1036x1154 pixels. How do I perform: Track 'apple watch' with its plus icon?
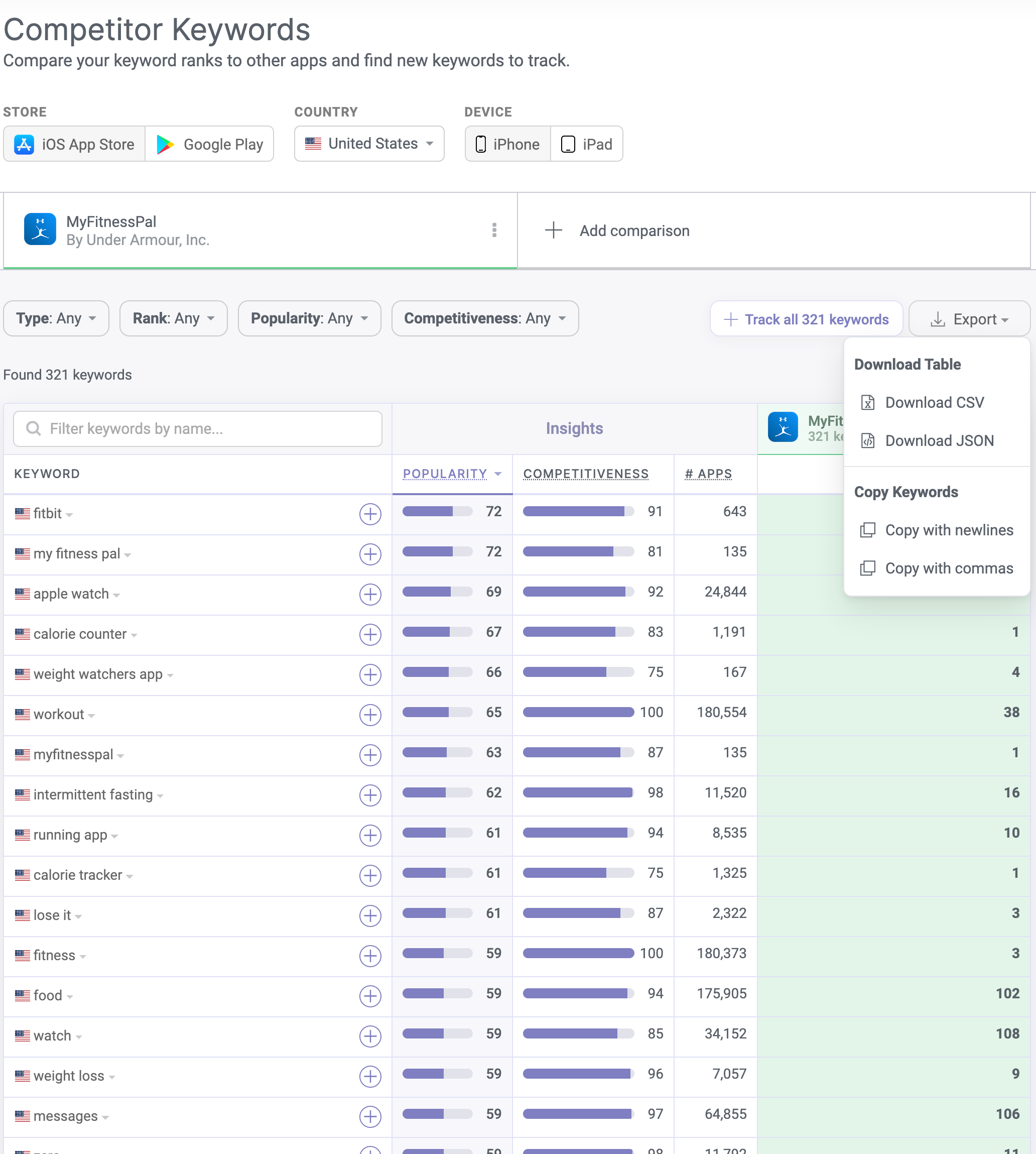point(370,594)
